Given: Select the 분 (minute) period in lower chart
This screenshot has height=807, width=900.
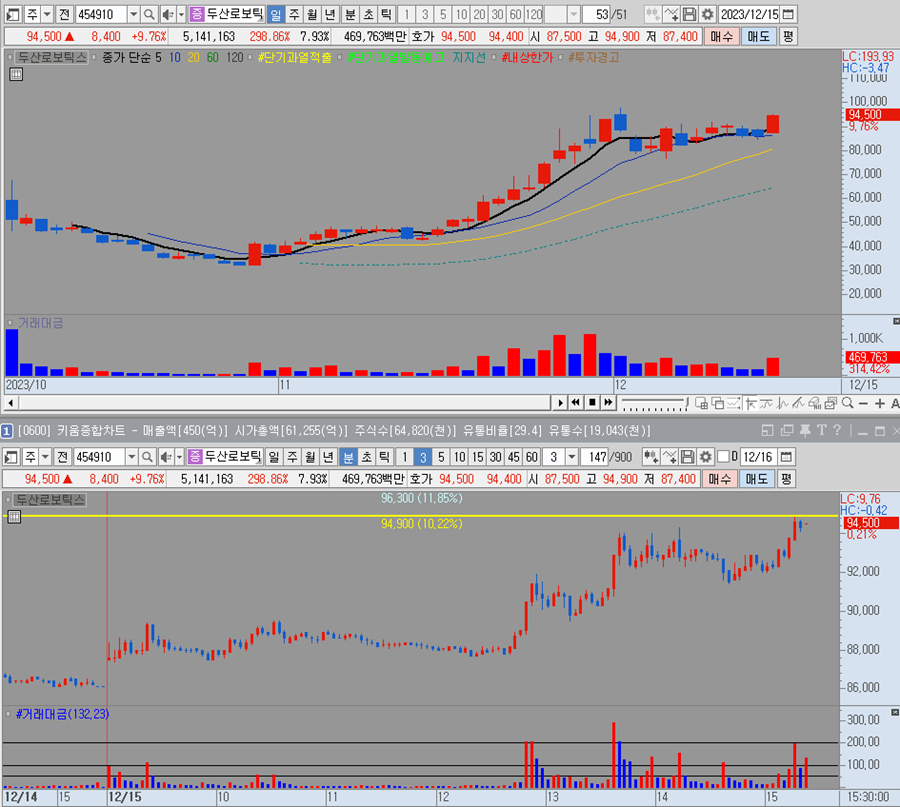Looking at the screenshot, I should point(348,457).
